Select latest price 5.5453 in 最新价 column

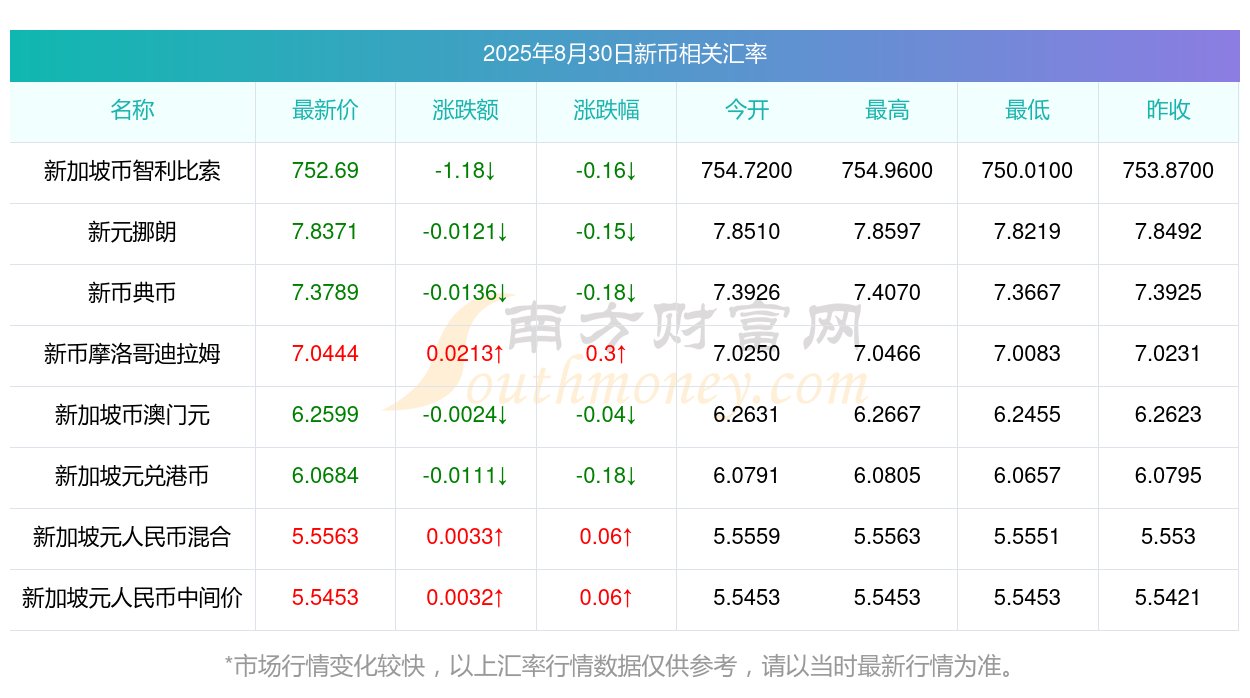tap(325, 598)
